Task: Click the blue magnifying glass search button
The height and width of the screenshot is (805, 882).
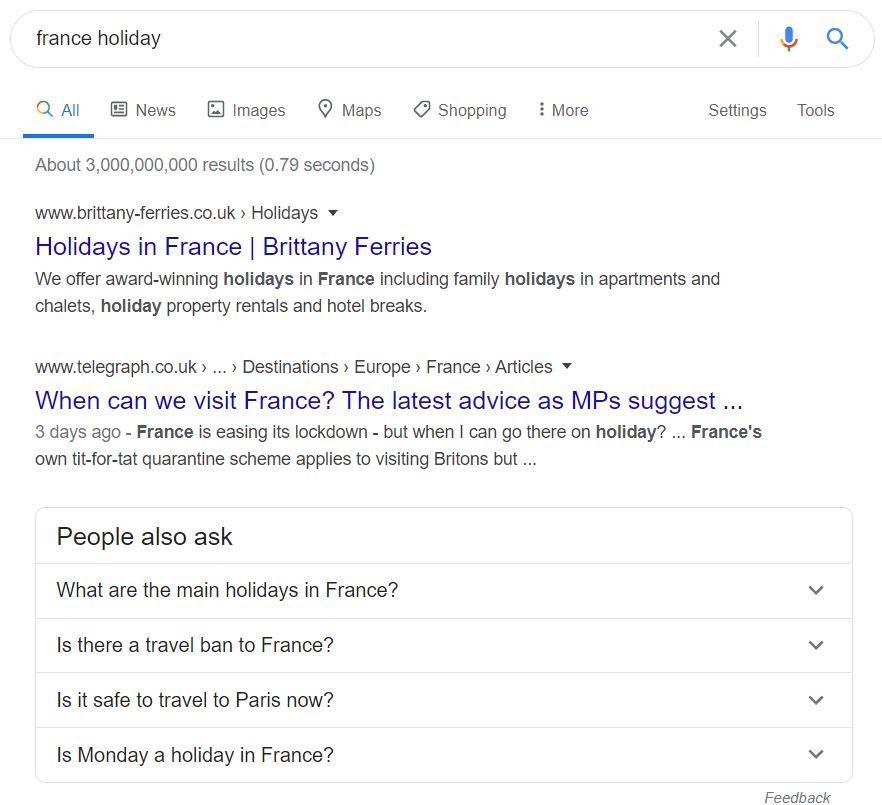Action: pyautogui.click(x=837, y=39)
